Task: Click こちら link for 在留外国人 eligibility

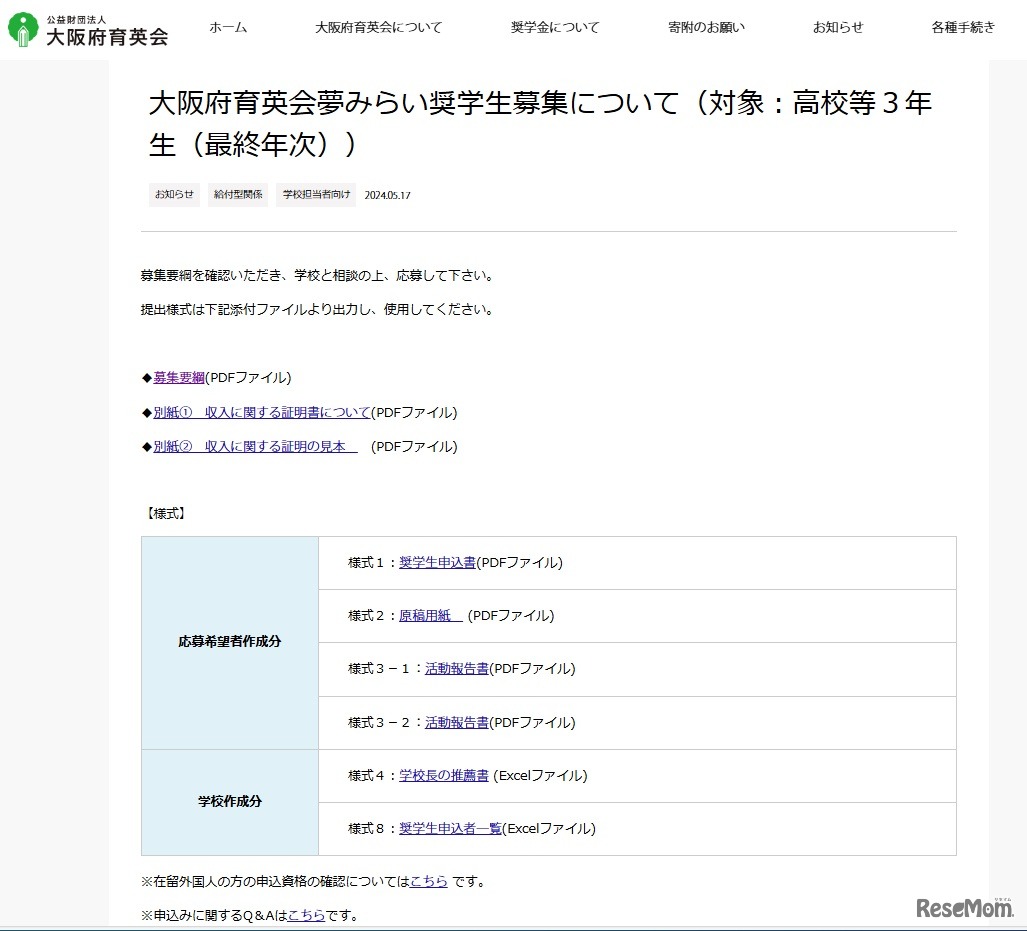Action: coord(428,882)
